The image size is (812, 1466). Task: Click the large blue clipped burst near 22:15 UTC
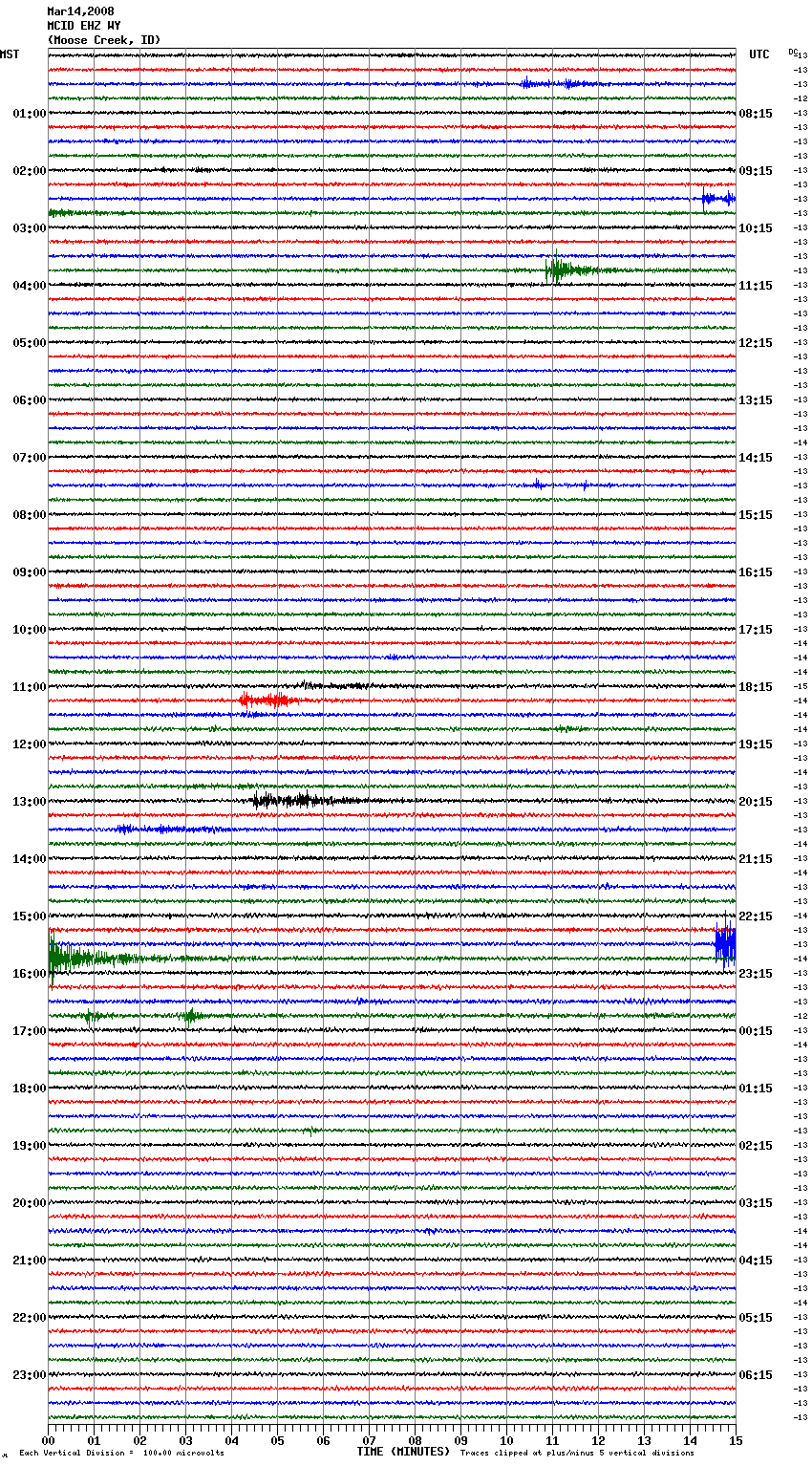coord(725,944)
